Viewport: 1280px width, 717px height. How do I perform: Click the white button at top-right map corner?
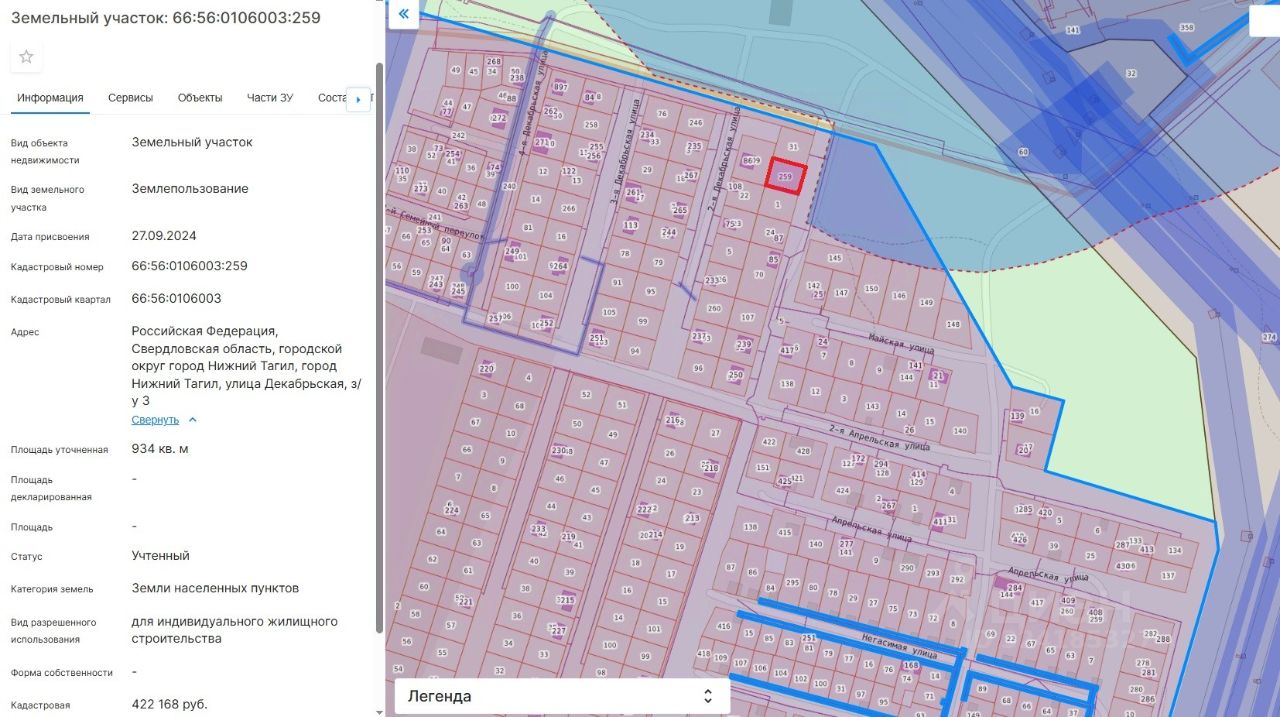[1265, 21]
